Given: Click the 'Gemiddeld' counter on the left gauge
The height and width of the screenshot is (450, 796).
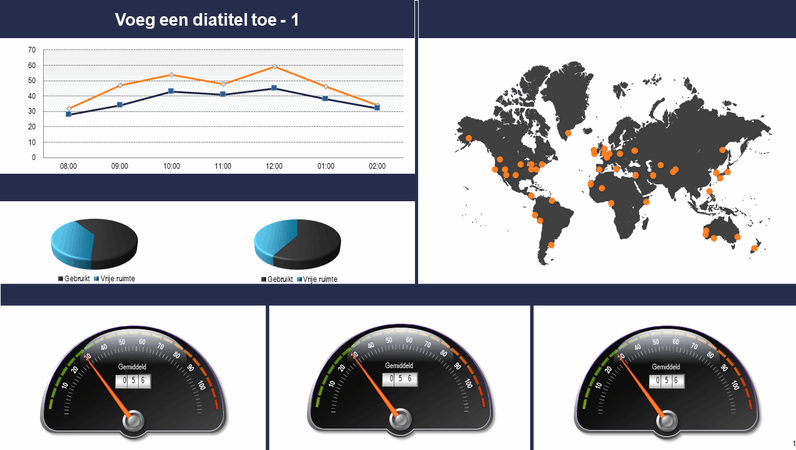Looking at the screenshot, I should (133, 380).
